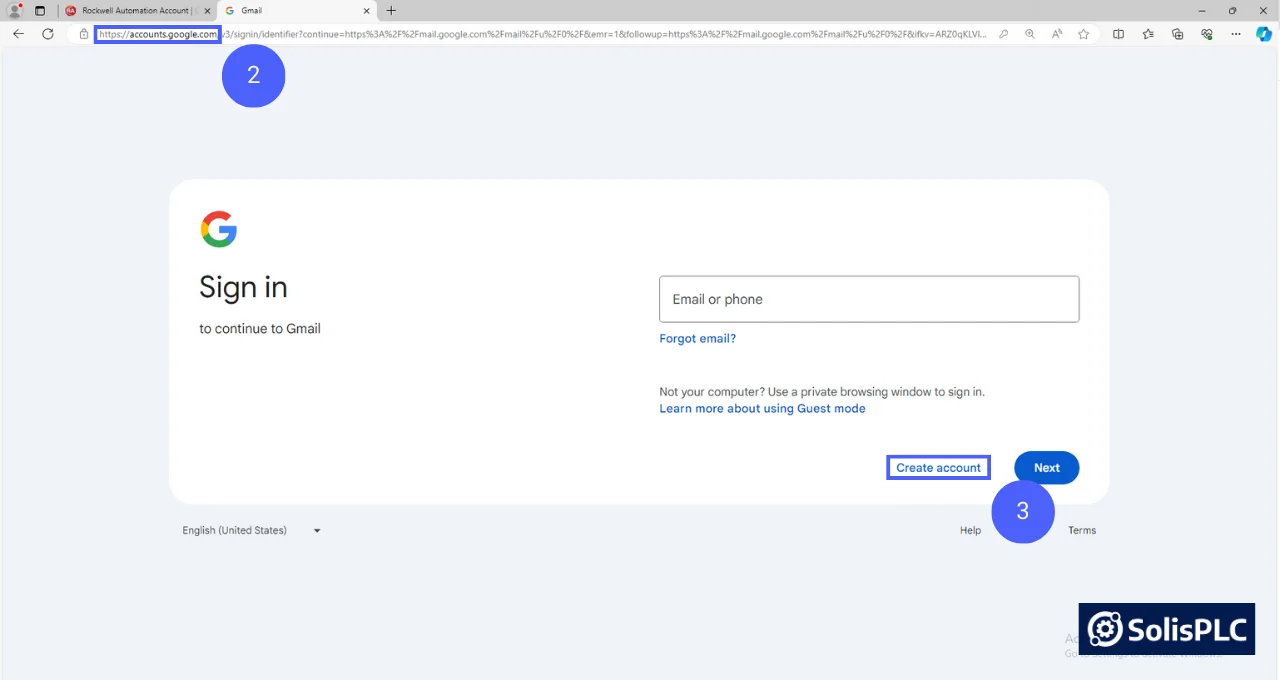Open the Collections panel
This screenshot has width=1280, height=680.
(x=1176, y=33)
